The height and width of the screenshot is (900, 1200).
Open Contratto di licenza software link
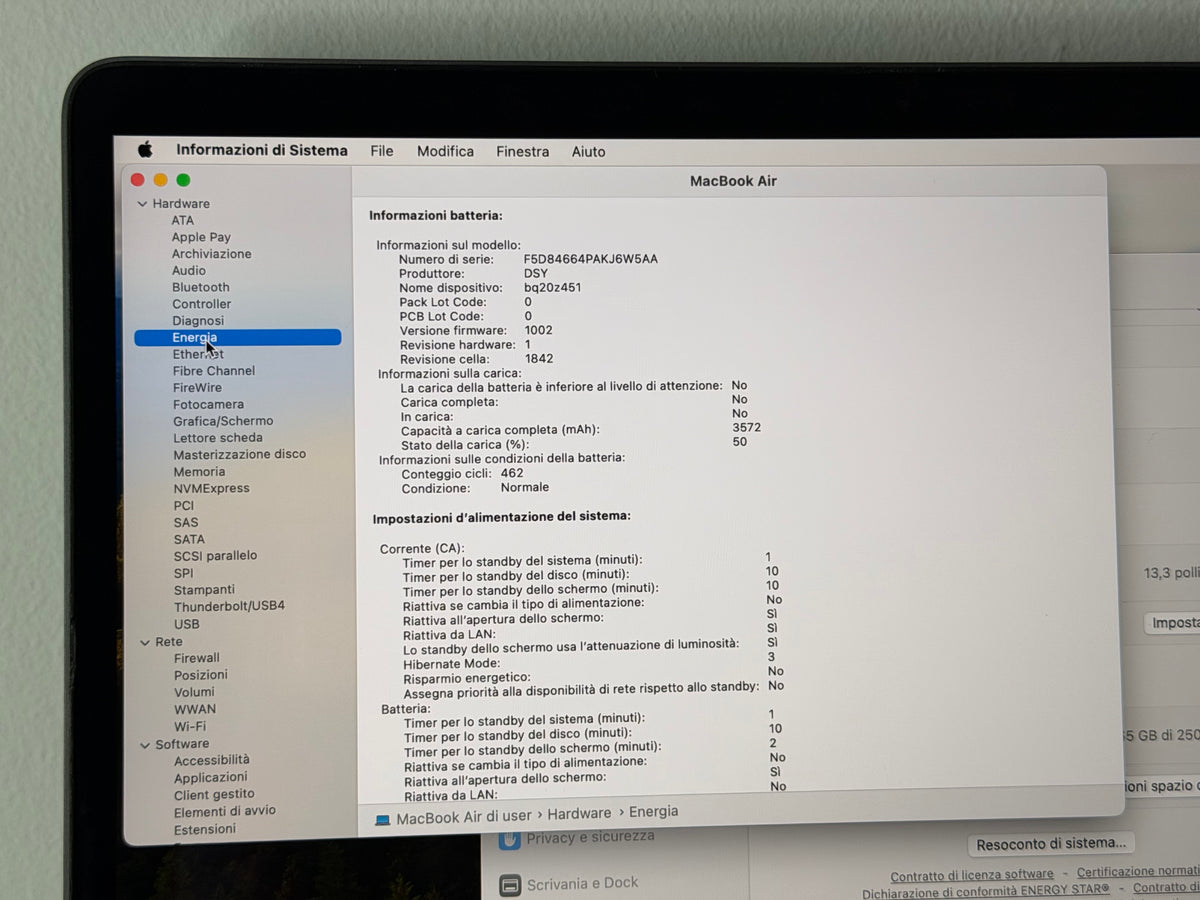[x=972, y=875]
